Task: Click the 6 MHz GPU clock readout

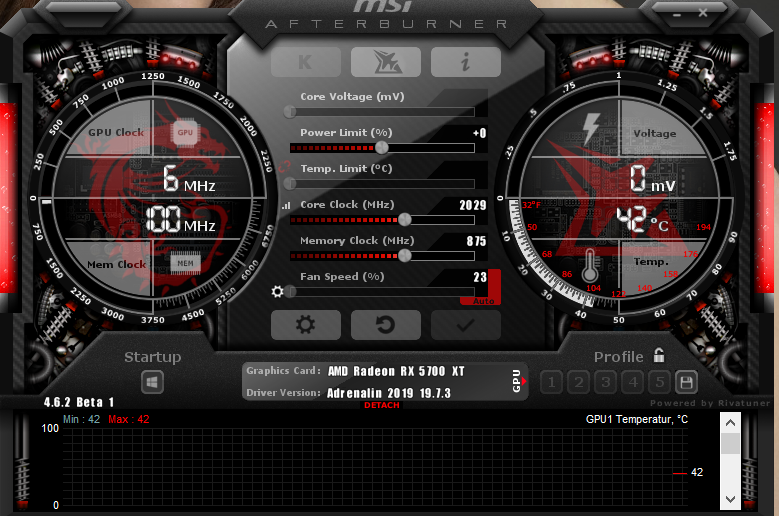Action: click(189, 179)
